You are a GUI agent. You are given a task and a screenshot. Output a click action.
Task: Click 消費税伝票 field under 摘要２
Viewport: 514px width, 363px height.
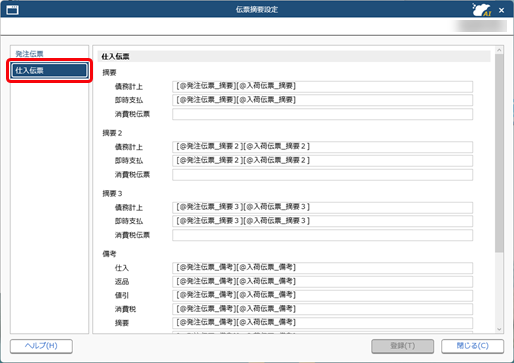pos(322,175)
